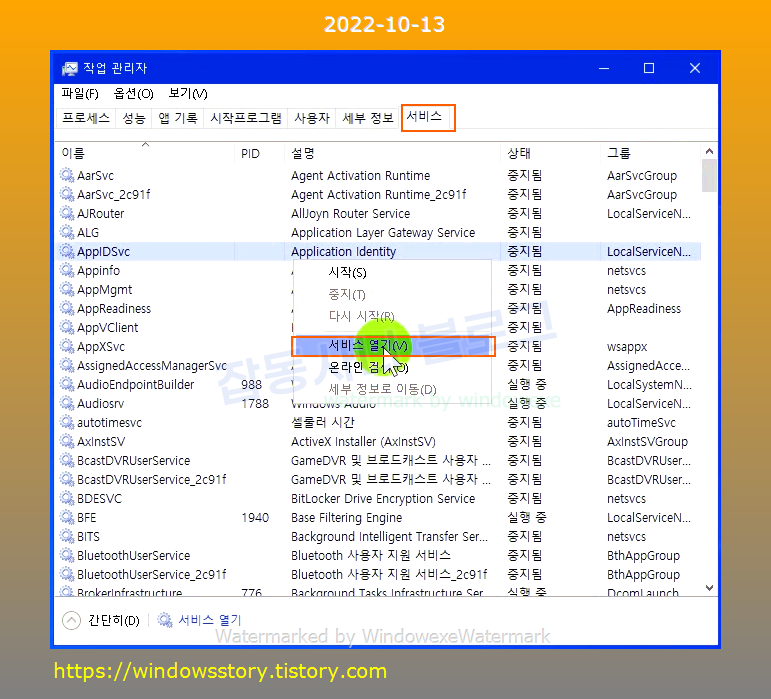Select the autoTimeSvc group cell
Image resolution: width=771 pixels, height=699 pixels.
[641, 423]
